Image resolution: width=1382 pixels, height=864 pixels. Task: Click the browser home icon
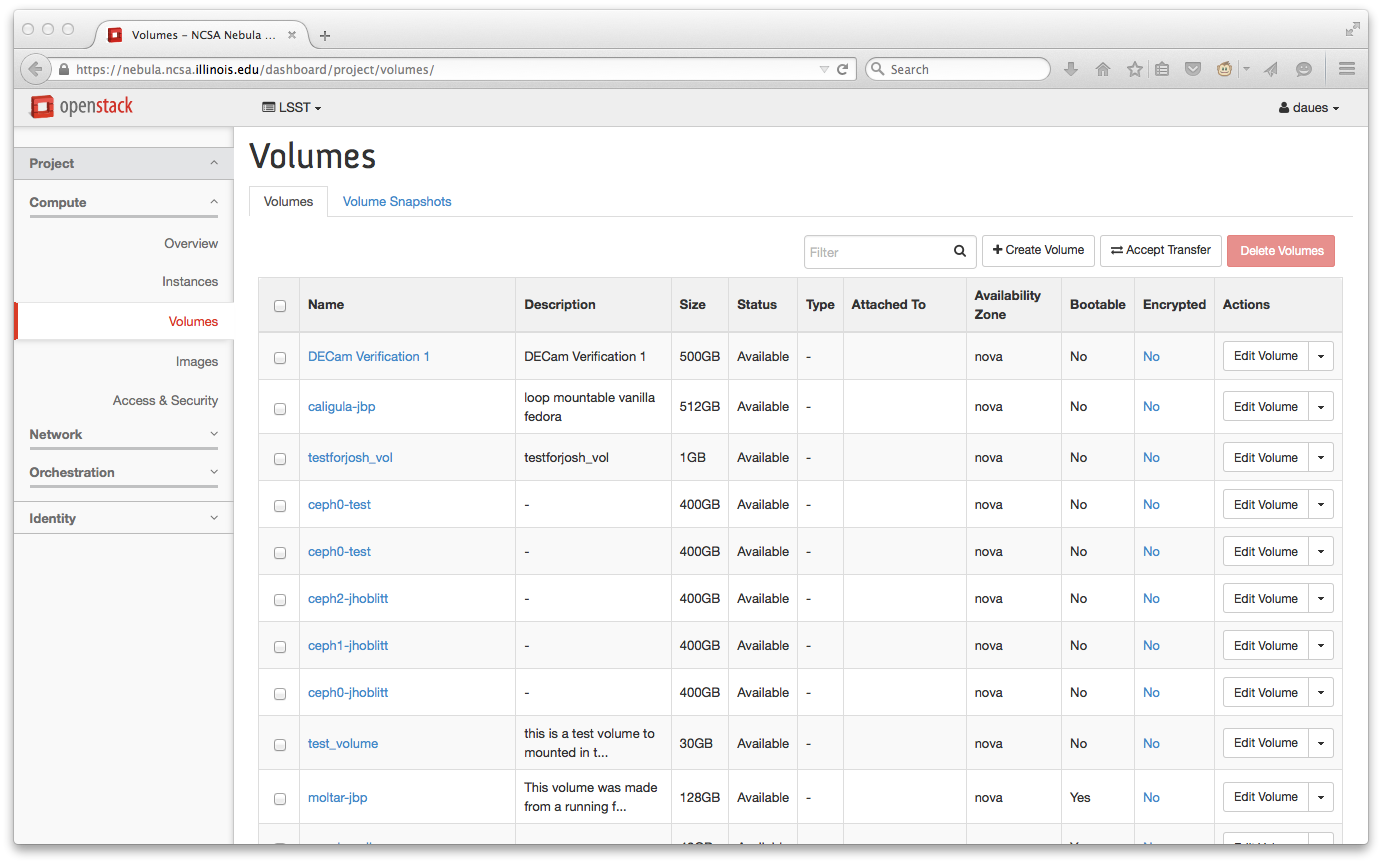tap(1103, 69)
